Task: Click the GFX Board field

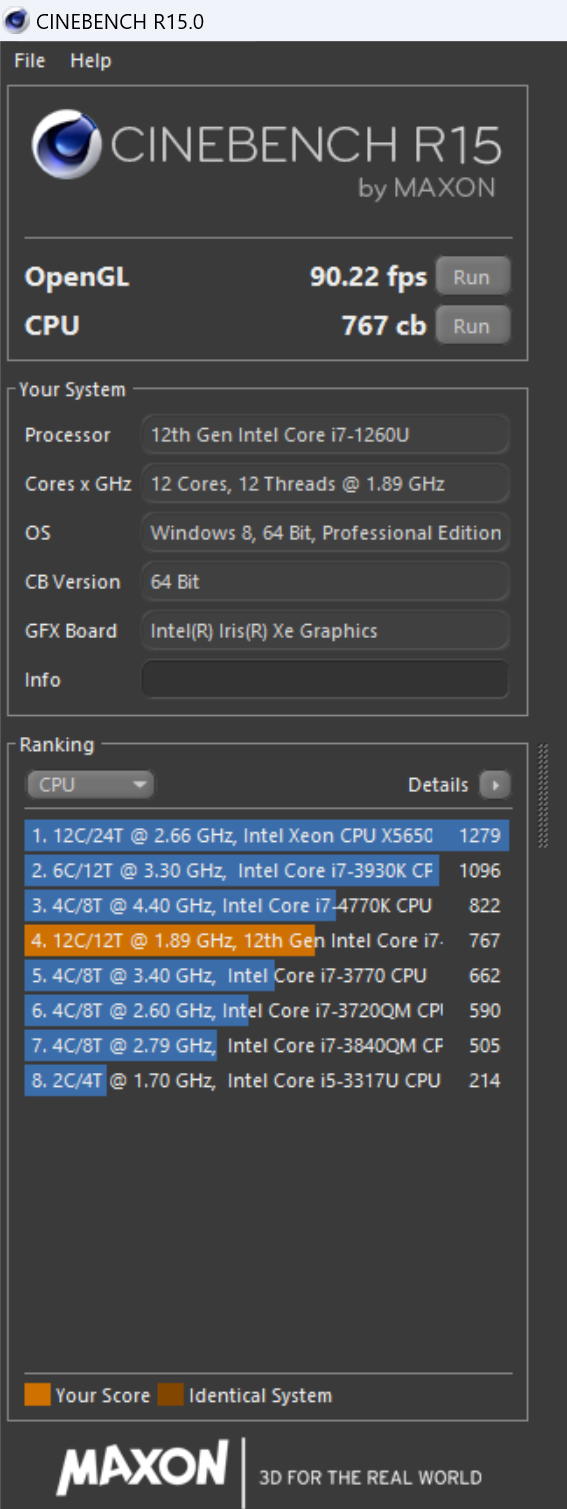Action: pyautogui.click(x=325, y=631)
